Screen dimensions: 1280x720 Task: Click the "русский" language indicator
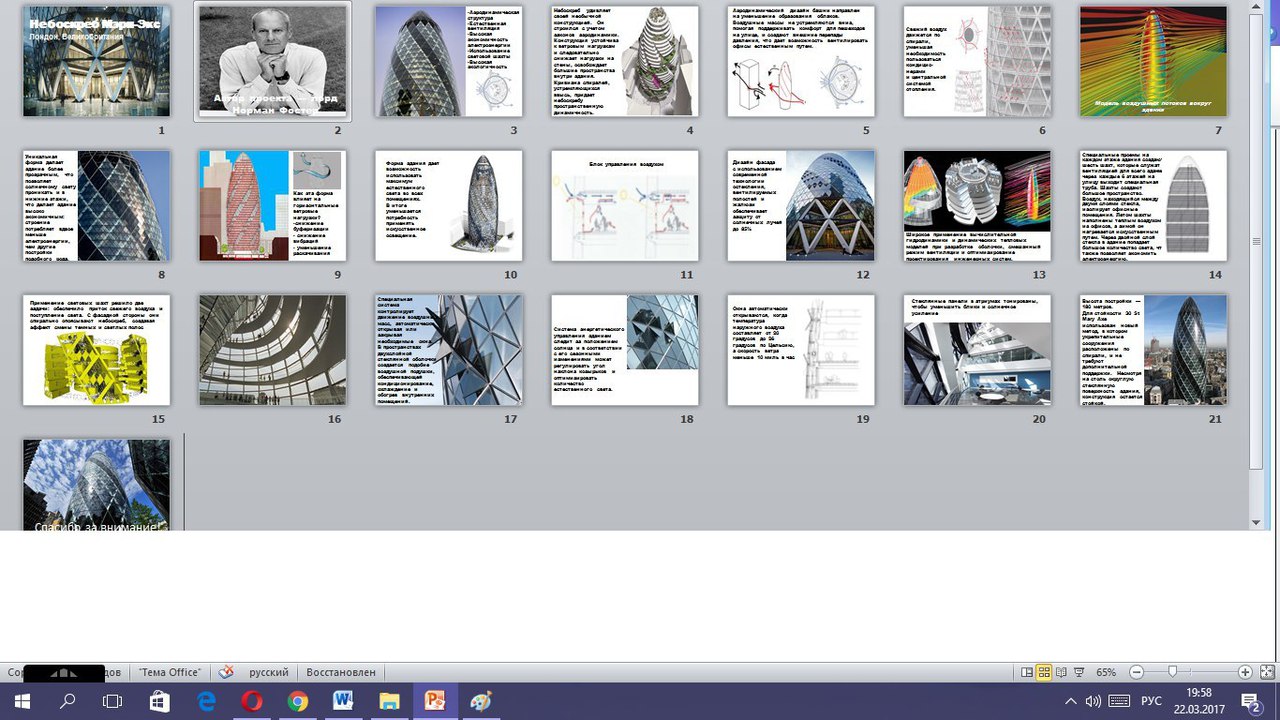269,673
